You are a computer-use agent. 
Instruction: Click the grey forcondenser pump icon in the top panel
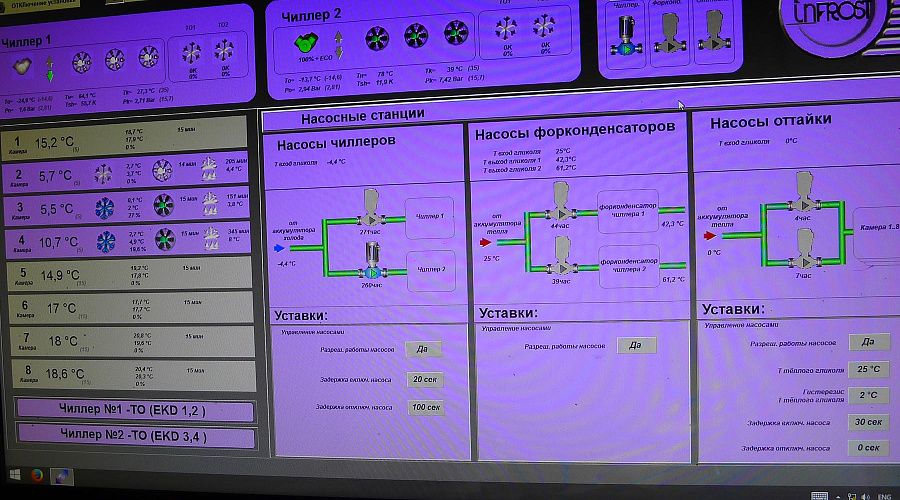pos(670,33)
